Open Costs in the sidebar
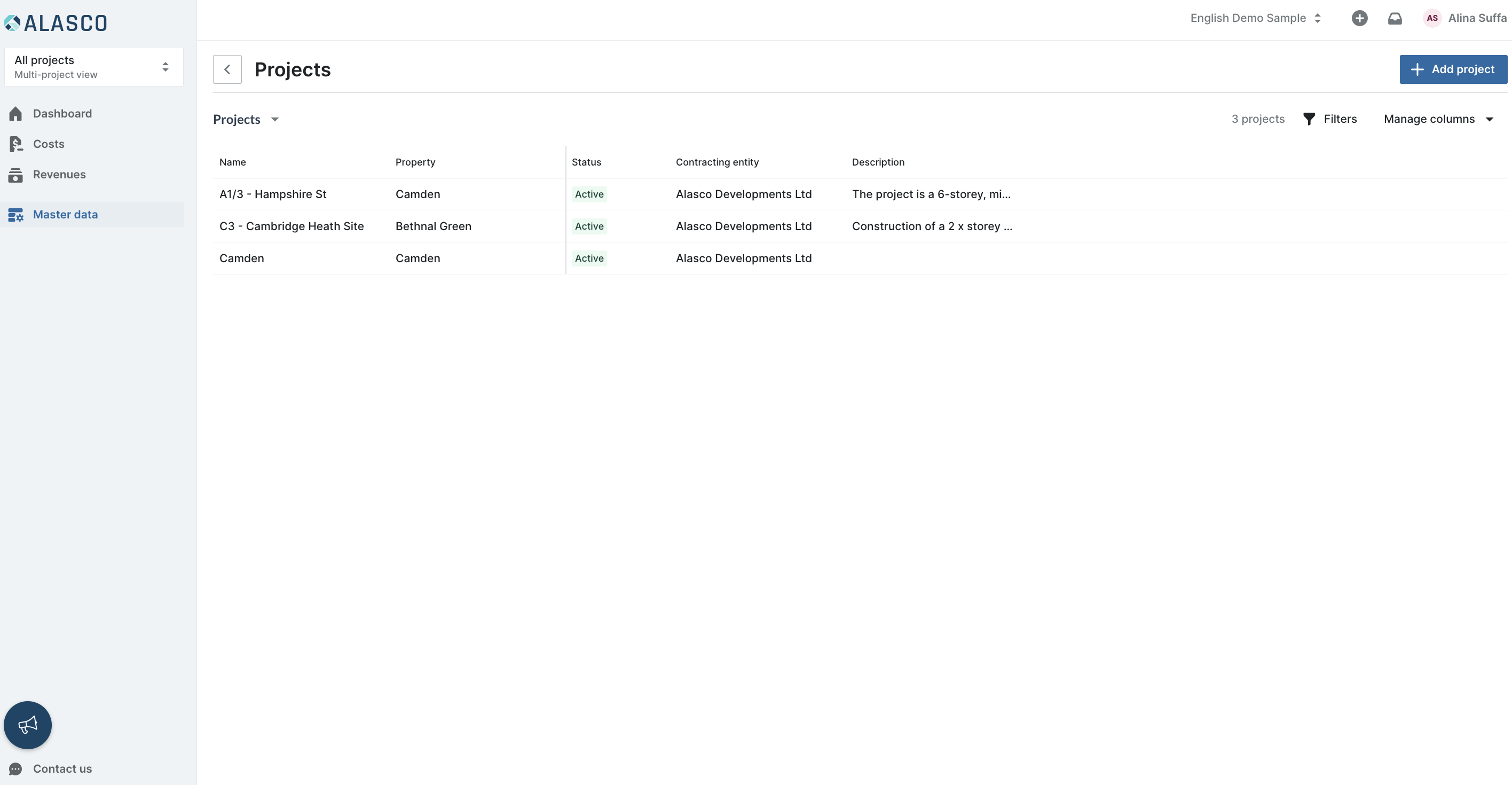Screen dimensions: 1512x785 pos(49,144)
